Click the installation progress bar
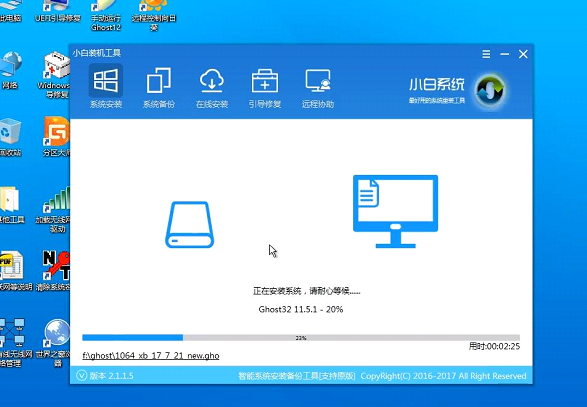The height and width of the screenshot is (407, 587). [301, 338]
